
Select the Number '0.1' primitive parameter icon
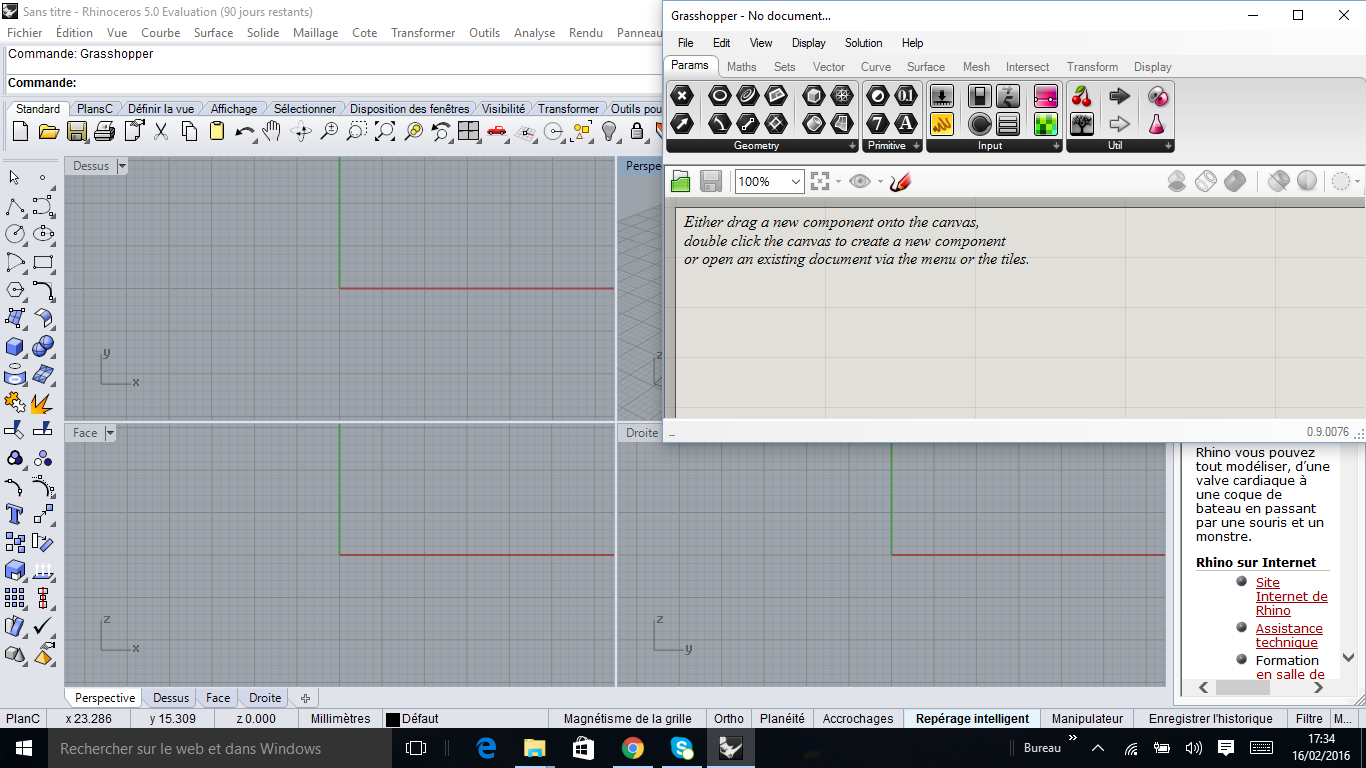[905, 96]
